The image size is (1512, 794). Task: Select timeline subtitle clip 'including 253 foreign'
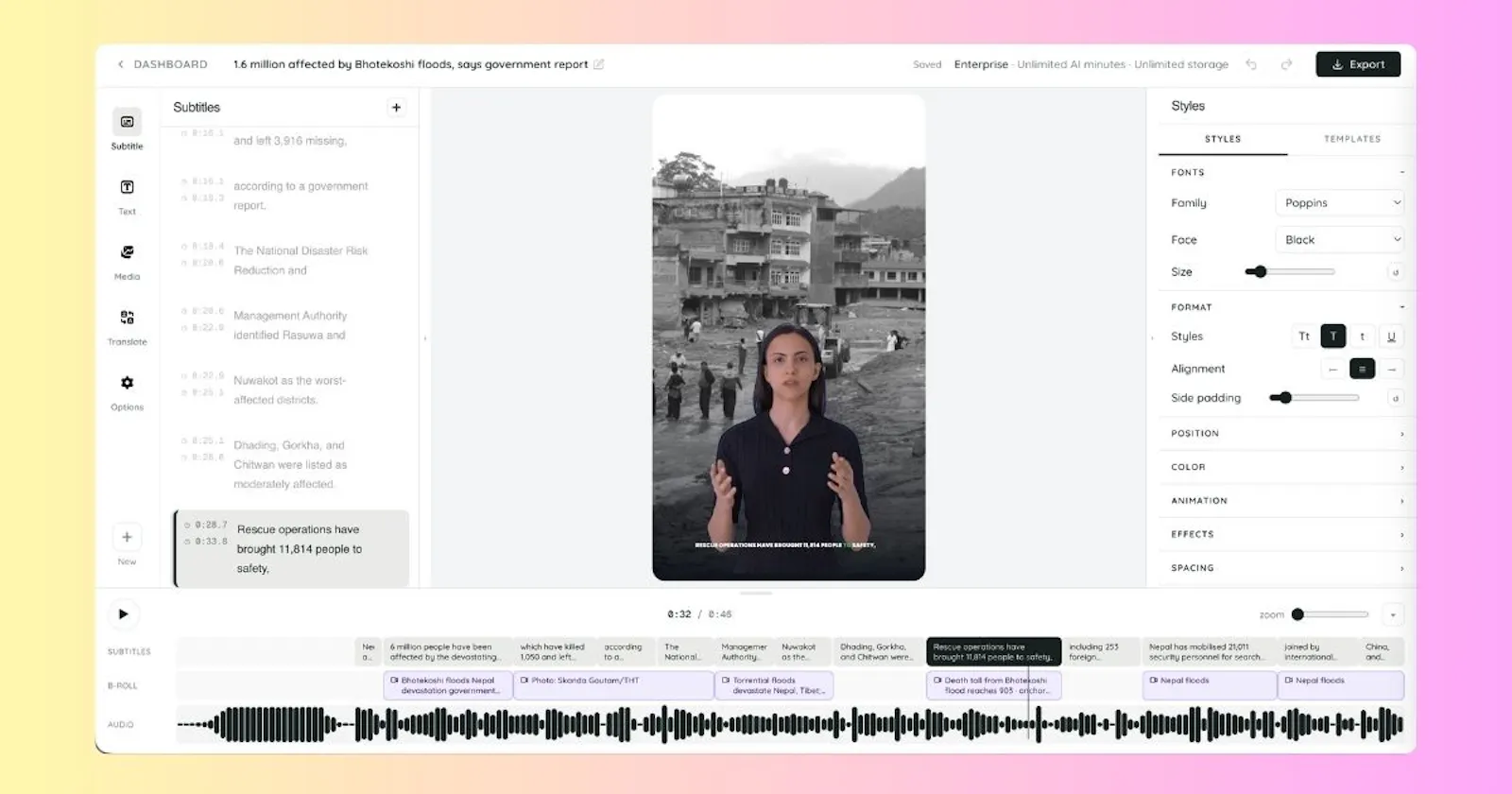coord(1101,652)
